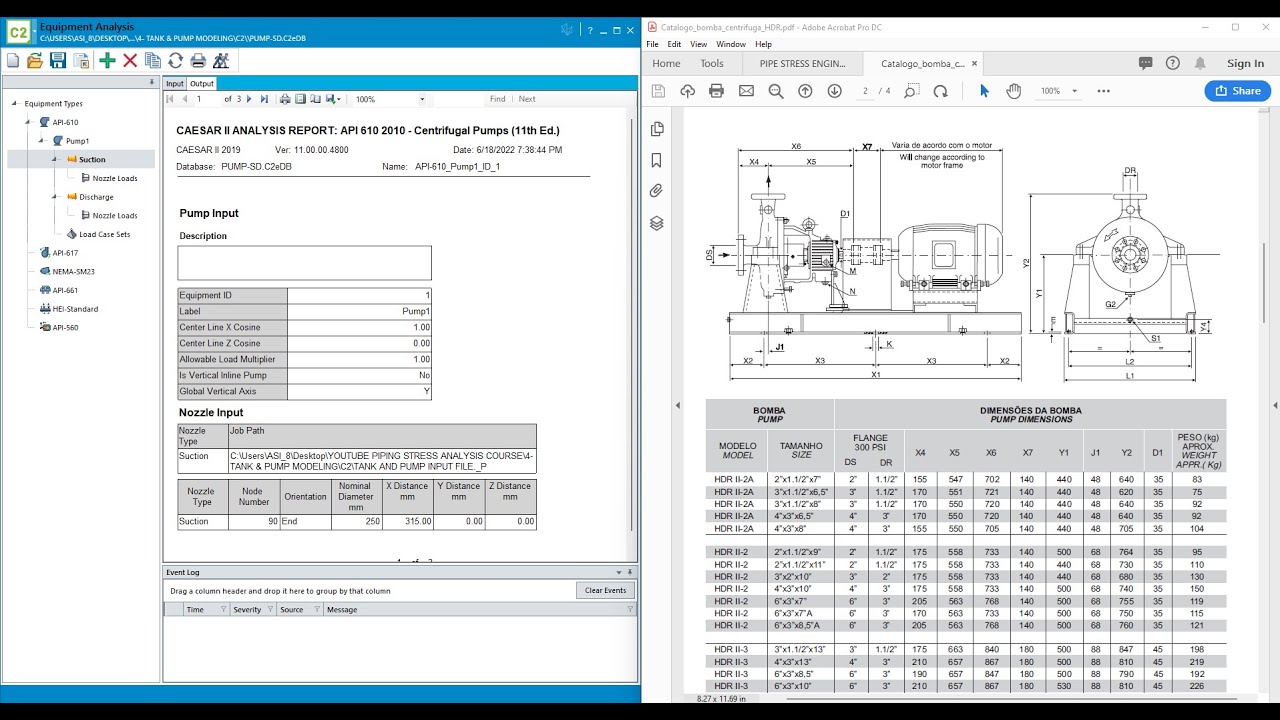This screenshot has height=720, width=1280.
Task: Select Load Case Sets in the tree
Action: click(105, 234)
